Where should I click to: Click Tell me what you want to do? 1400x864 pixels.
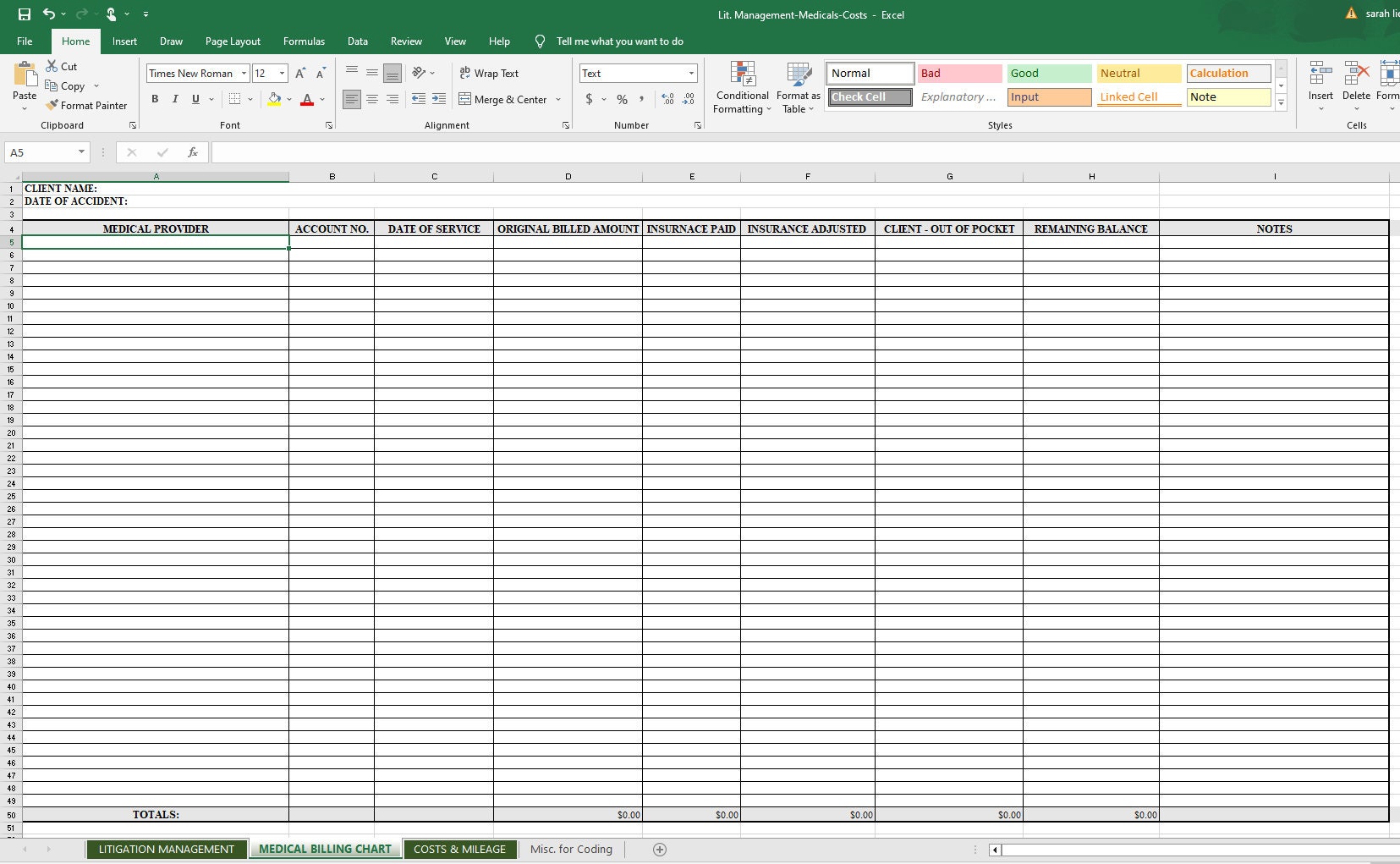tap(620, 41)
